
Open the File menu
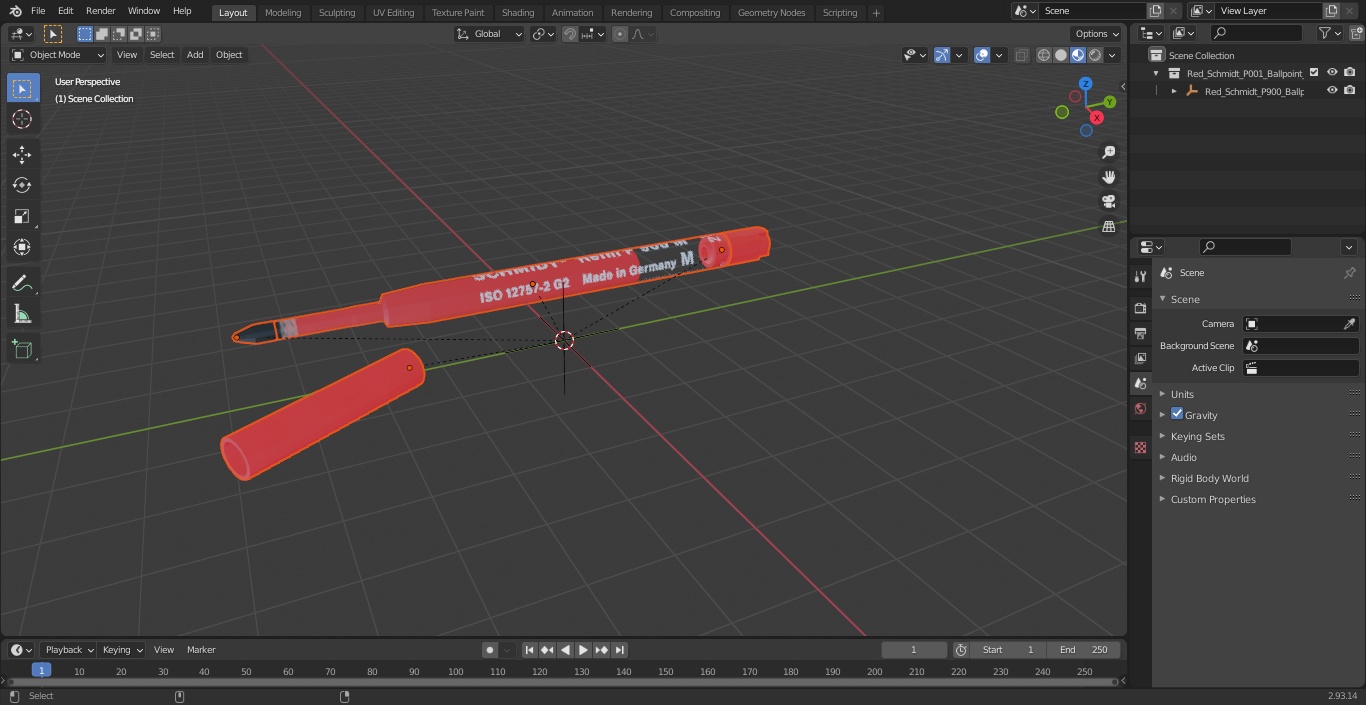click(38, 11)
